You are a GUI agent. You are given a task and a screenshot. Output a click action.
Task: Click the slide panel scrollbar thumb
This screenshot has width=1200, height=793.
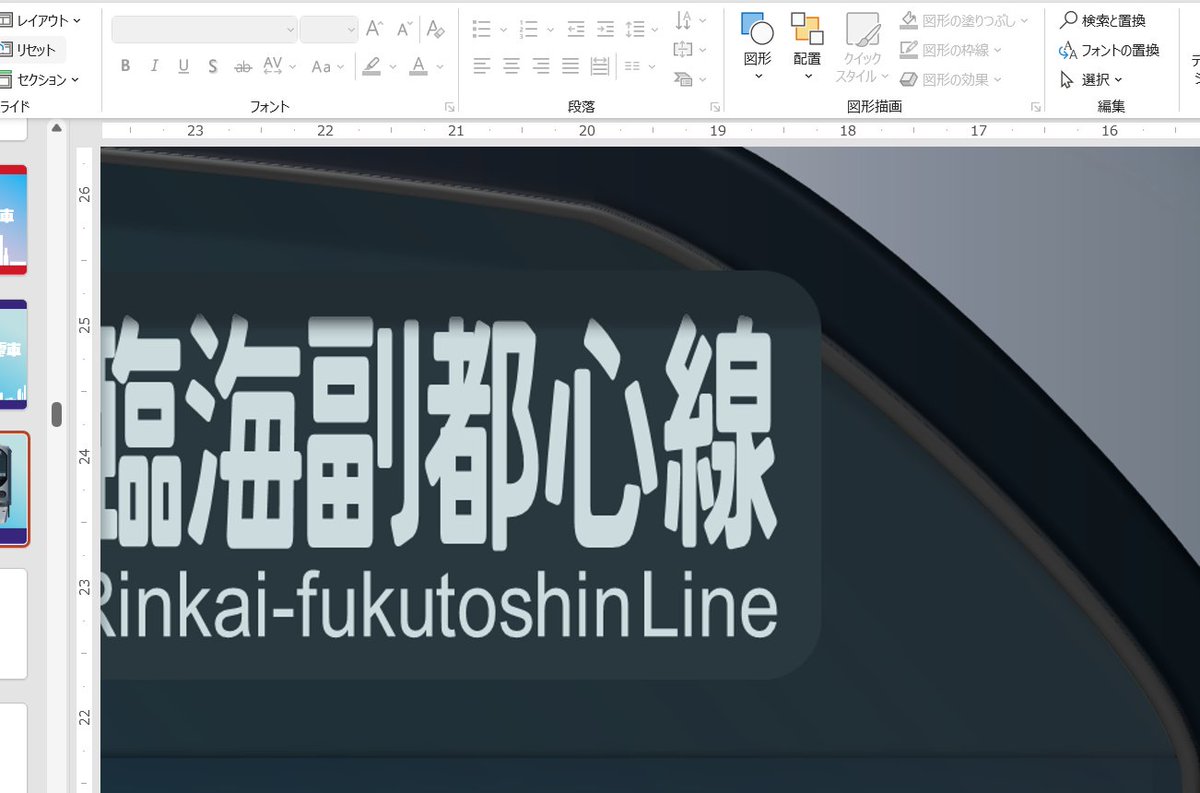click(57, 414)
